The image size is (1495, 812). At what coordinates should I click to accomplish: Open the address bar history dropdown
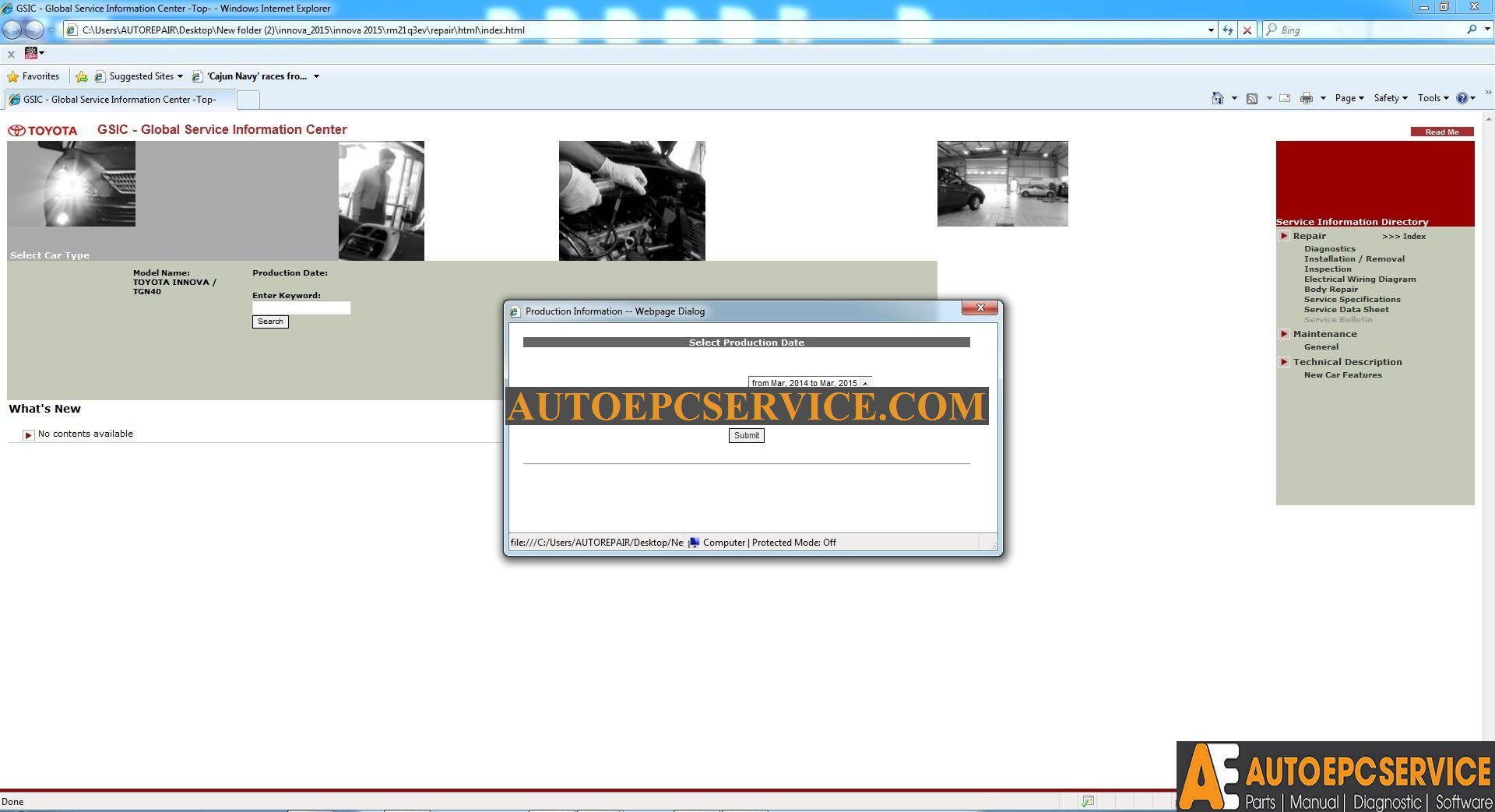[x=1211, y=30]
